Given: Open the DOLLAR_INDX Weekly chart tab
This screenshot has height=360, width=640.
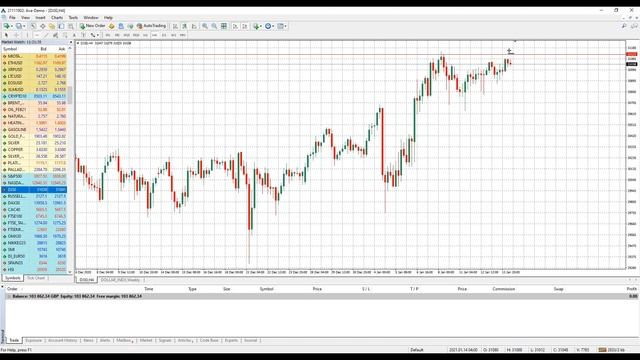Looking at the screenshot, I should point(120,280).
